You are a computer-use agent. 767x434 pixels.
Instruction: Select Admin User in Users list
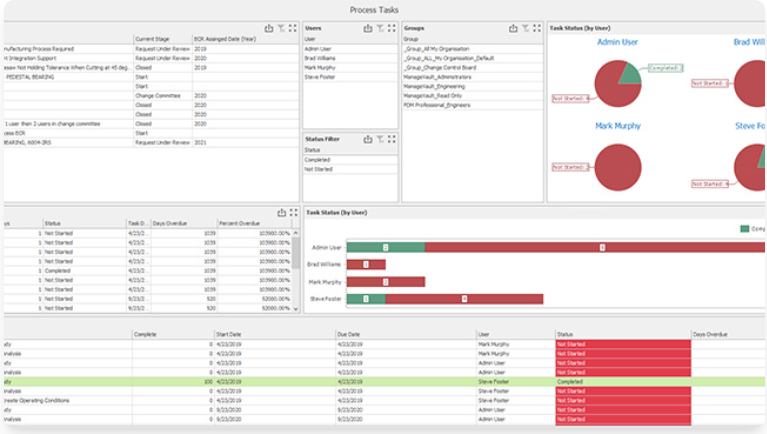[350, 49]
